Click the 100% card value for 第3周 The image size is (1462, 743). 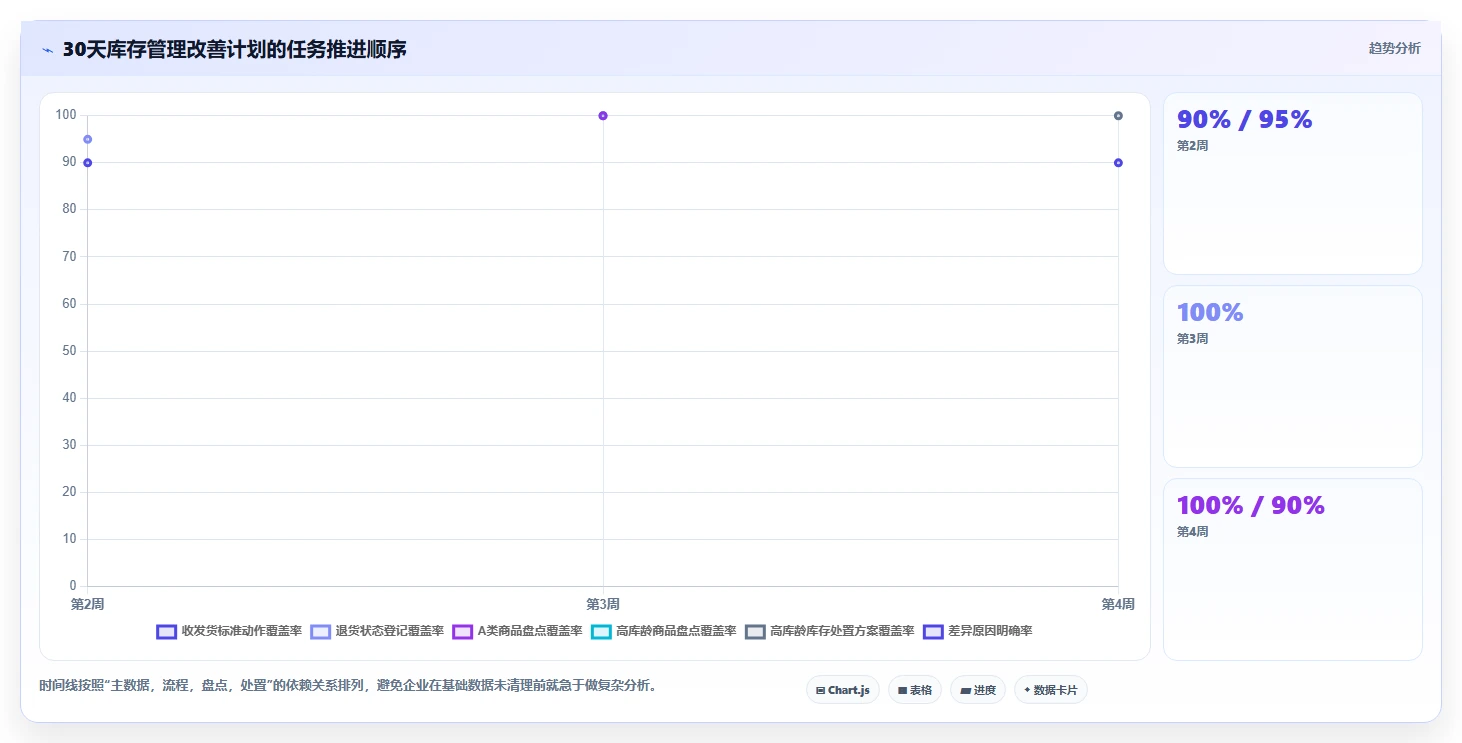tap(1210, 312)
